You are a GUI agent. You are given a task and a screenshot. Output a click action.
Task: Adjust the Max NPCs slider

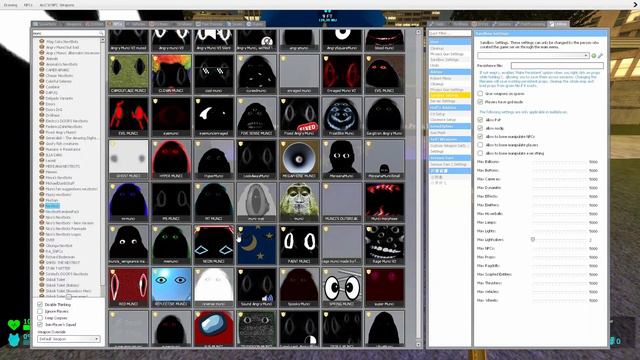[559, 248]
